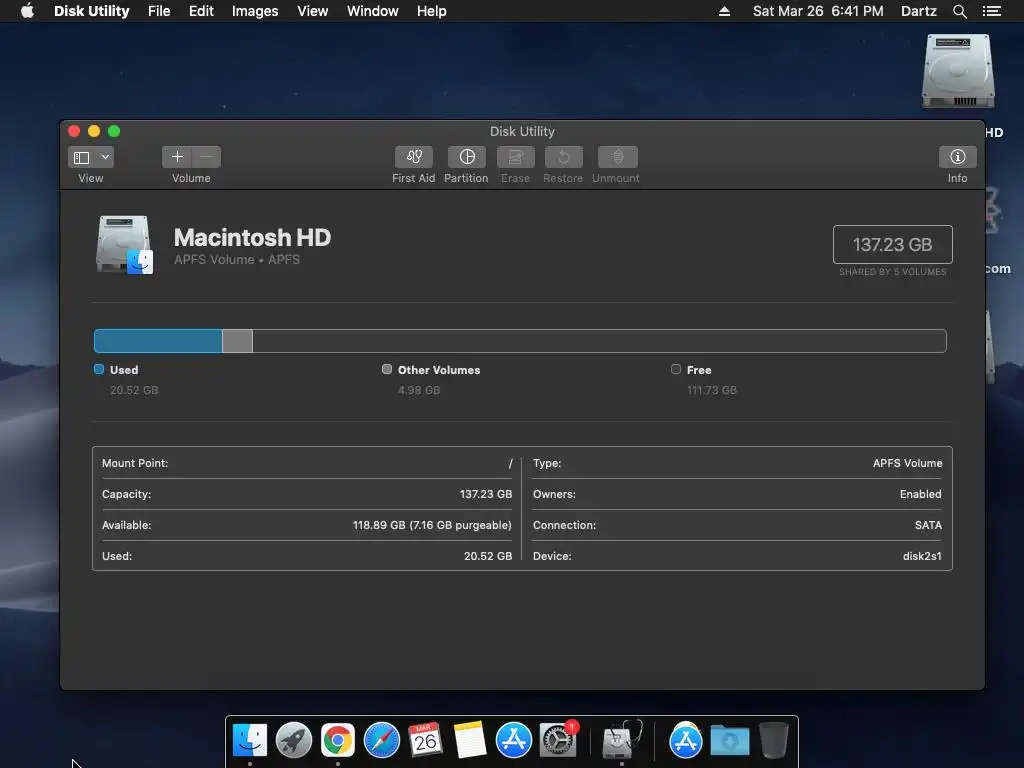This screenshot has width=1024, height=768.
Task: Click the 20.52 GB value in Used row
Action: [x=488, y=556]
